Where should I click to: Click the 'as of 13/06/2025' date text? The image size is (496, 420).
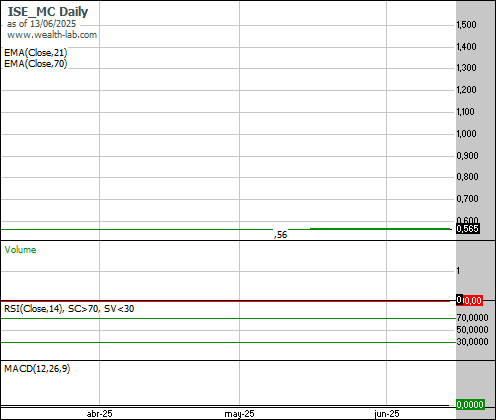41,24
